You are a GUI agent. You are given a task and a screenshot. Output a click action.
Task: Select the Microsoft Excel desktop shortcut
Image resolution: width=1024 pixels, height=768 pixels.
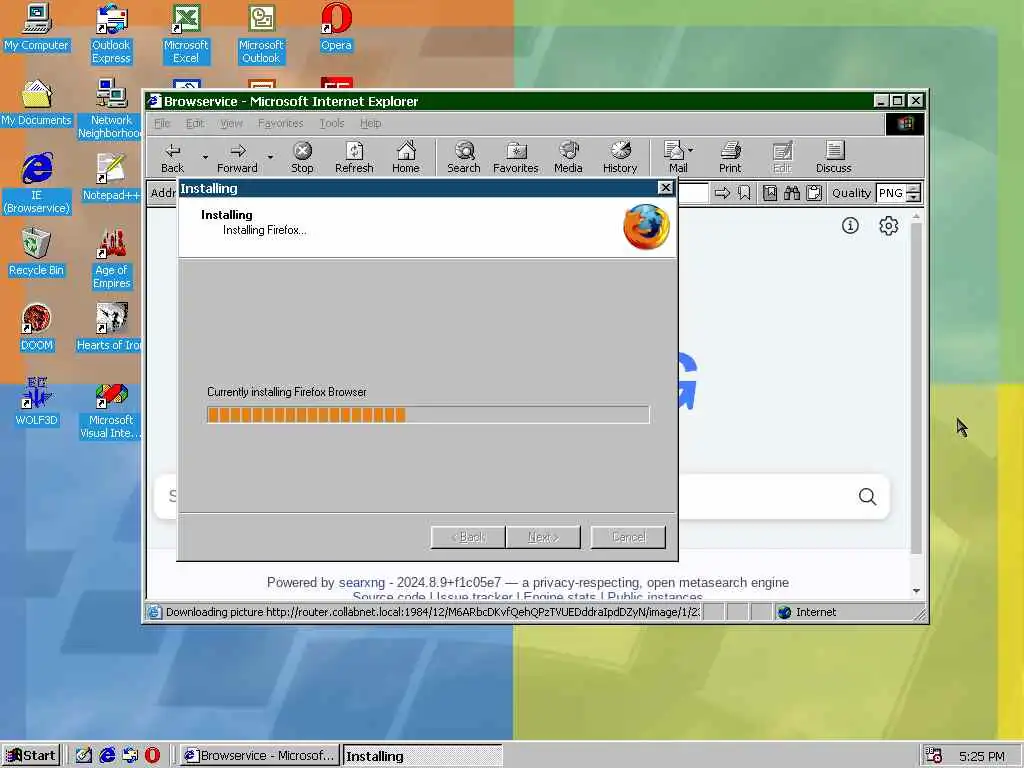point(186,34)
